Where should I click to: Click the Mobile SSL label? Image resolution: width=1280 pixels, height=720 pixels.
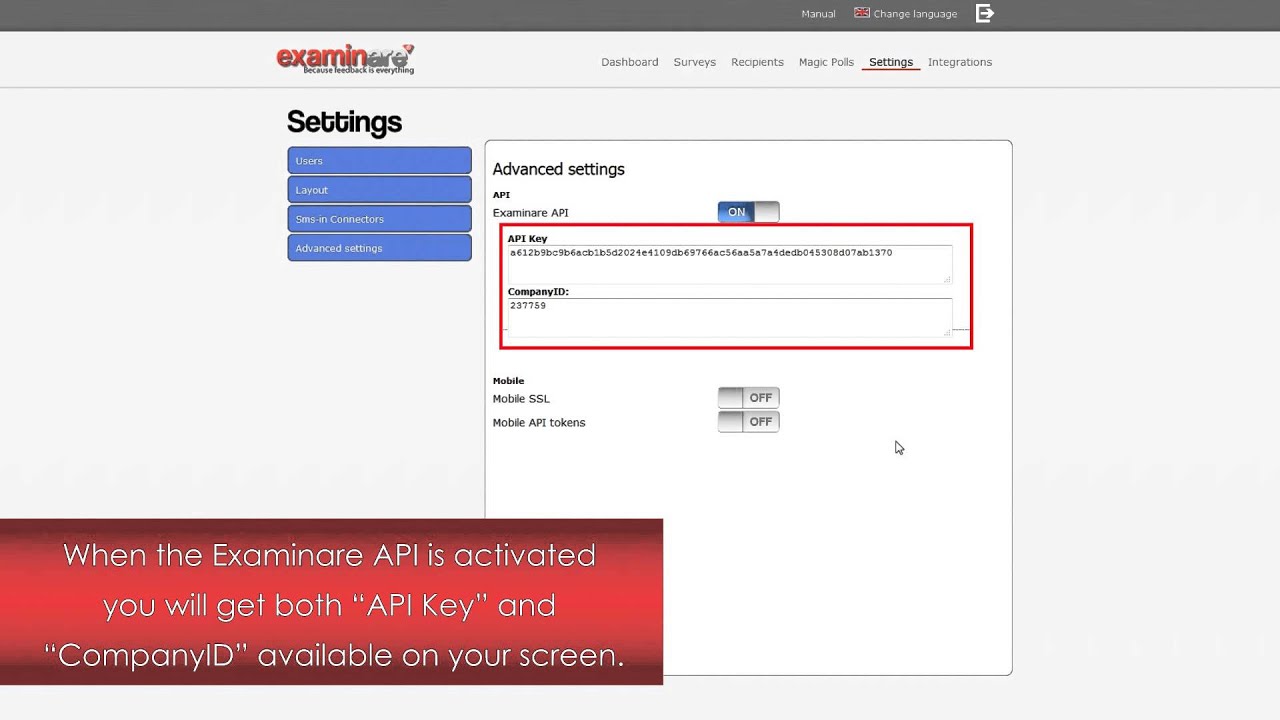click(x=521, y=399)
